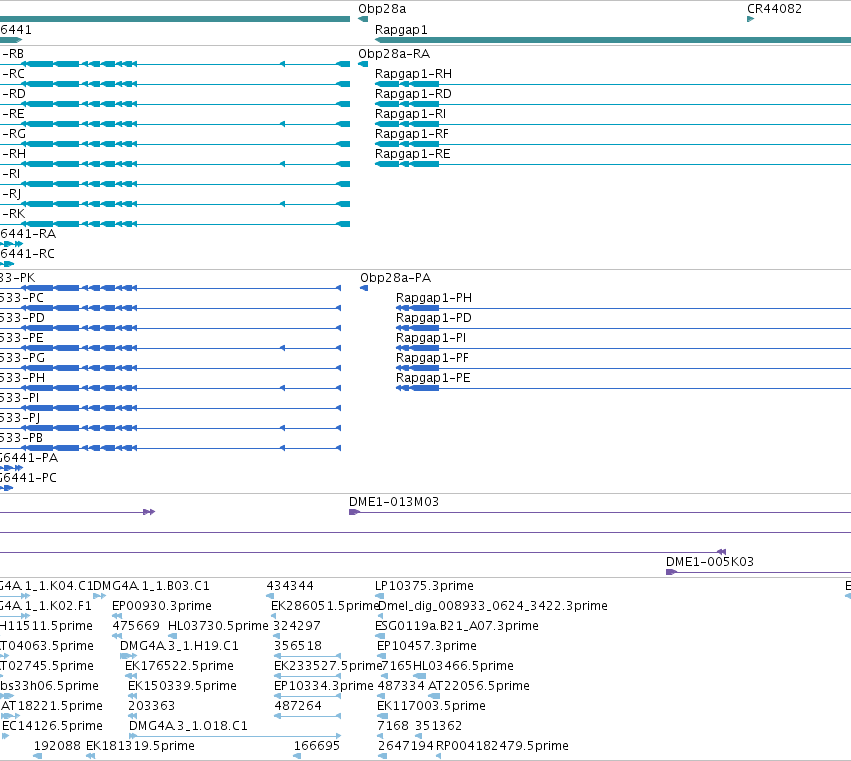Click transcript label Rapgap1-RI
This screenshot has height=761, width=851.
(x=410, y=114)
